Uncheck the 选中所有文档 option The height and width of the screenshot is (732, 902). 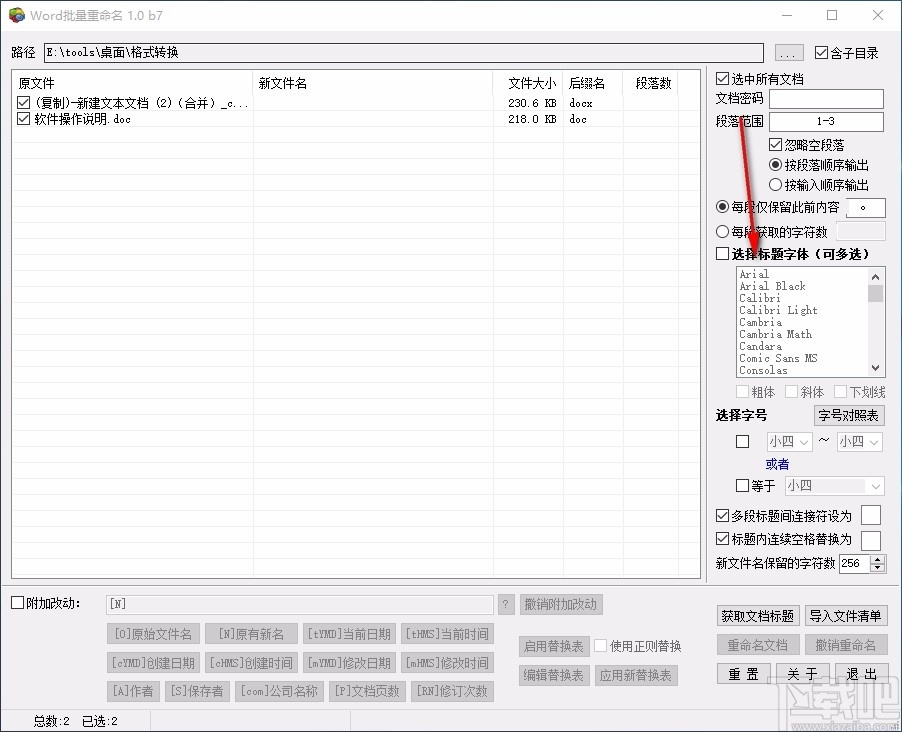(x=722, y=78)
